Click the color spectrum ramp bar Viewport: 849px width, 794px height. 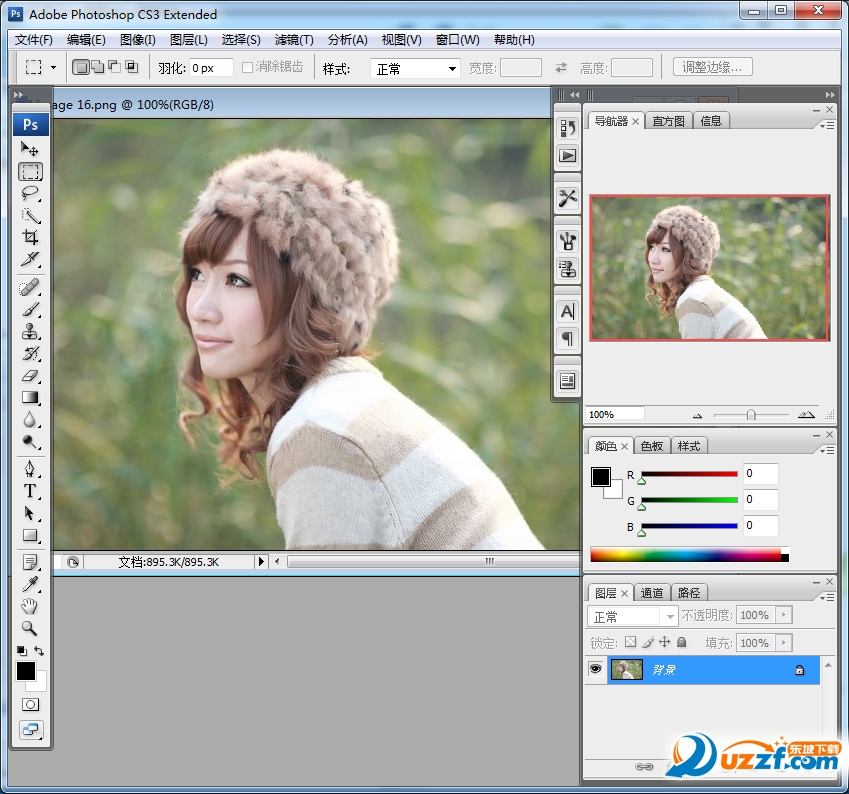coord(685,554)
